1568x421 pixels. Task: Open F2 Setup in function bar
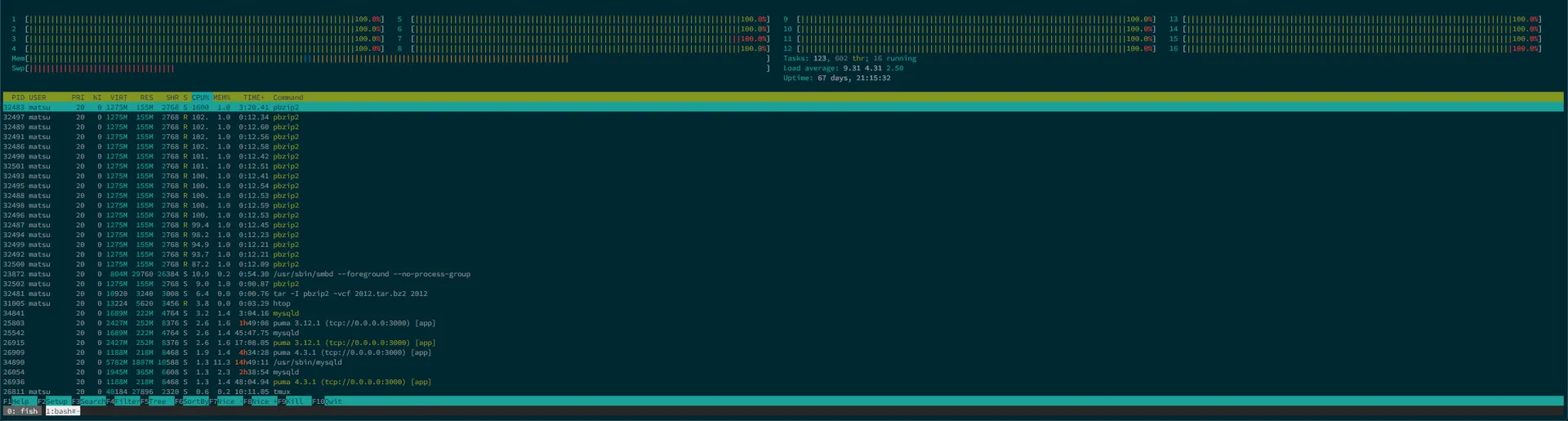point(54,401)
